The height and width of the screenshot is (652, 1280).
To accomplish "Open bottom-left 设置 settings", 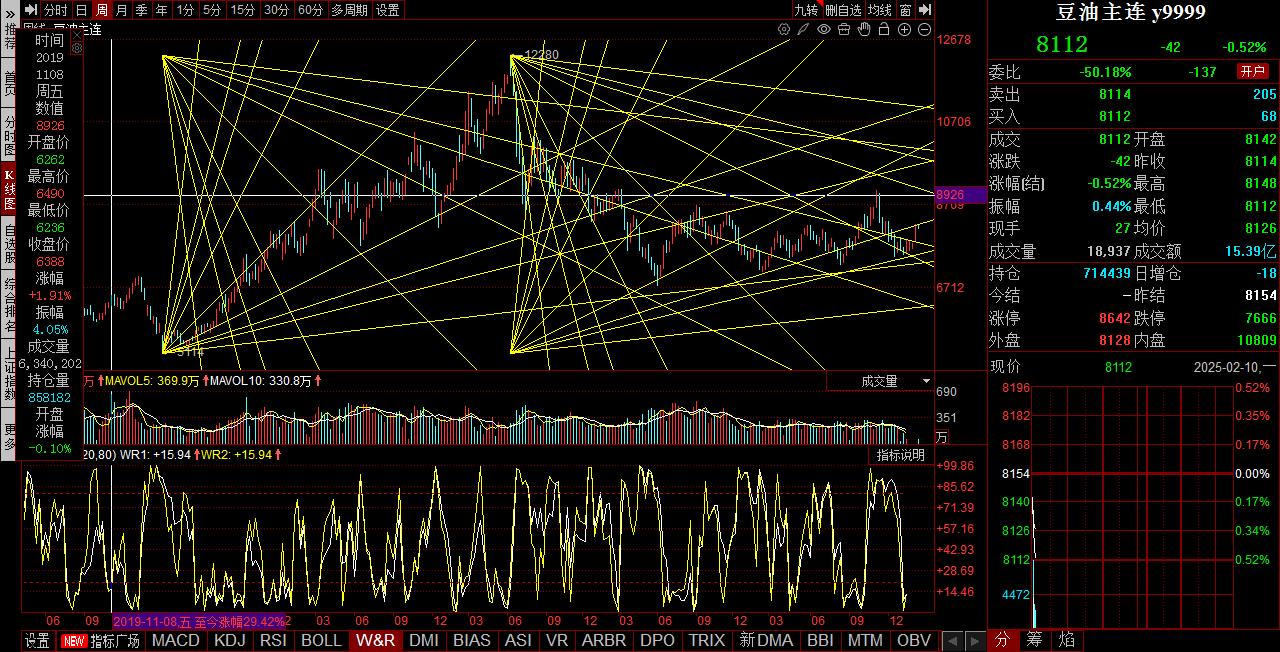I will tap(37, 641).
